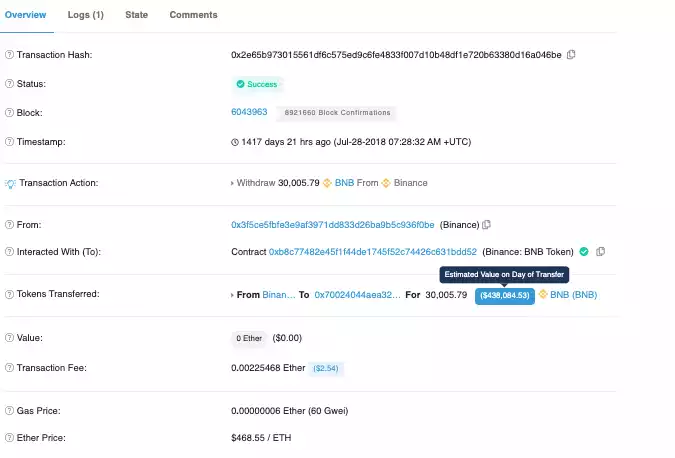Image resolution: width=675 pixels, height=458 pixels.
Task: Click the lightbulb icon beside Transaction Action
Action: coord(10,184)
